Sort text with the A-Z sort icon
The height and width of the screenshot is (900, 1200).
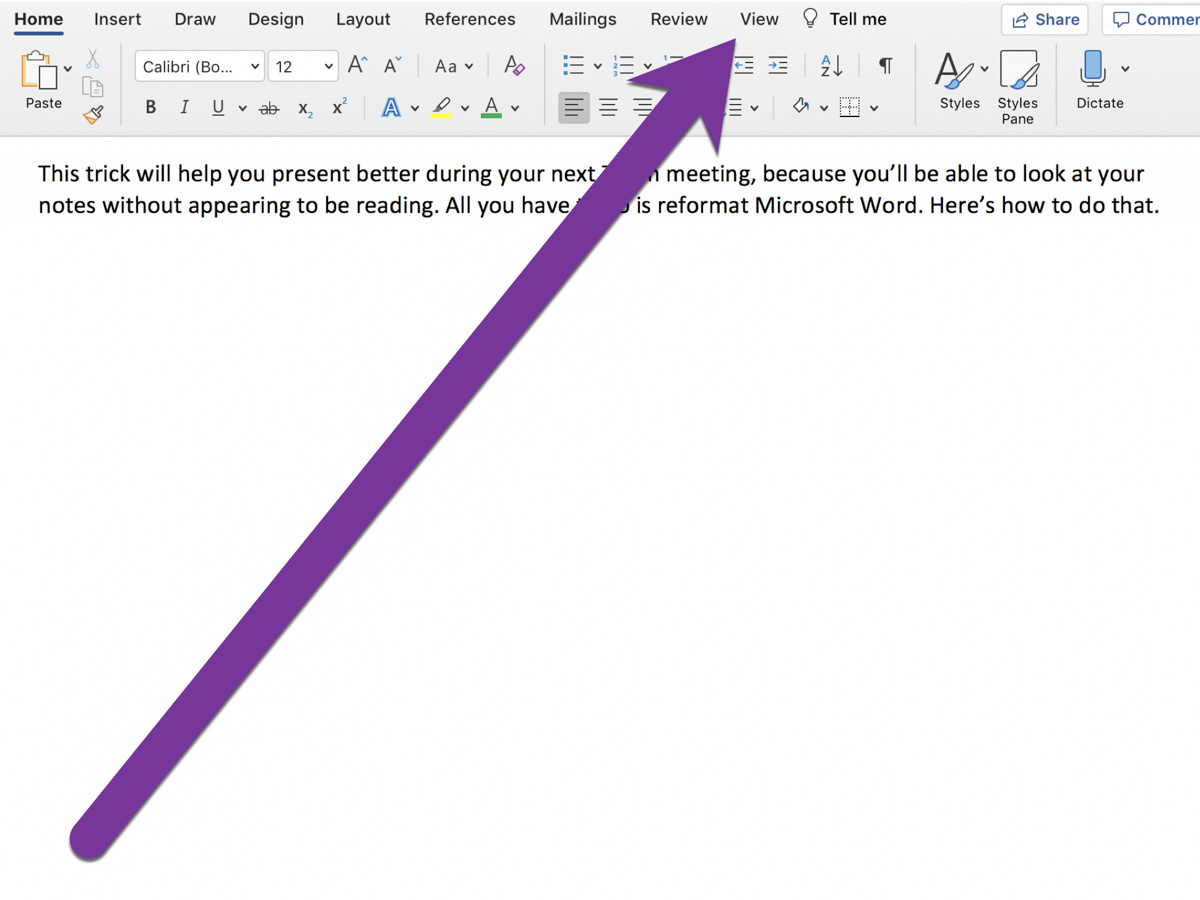point(831,66)
